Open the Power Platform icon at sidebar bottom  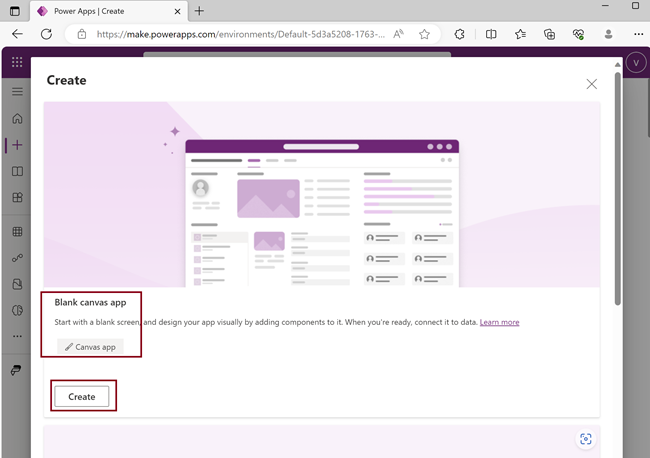[x=16, y=370]
